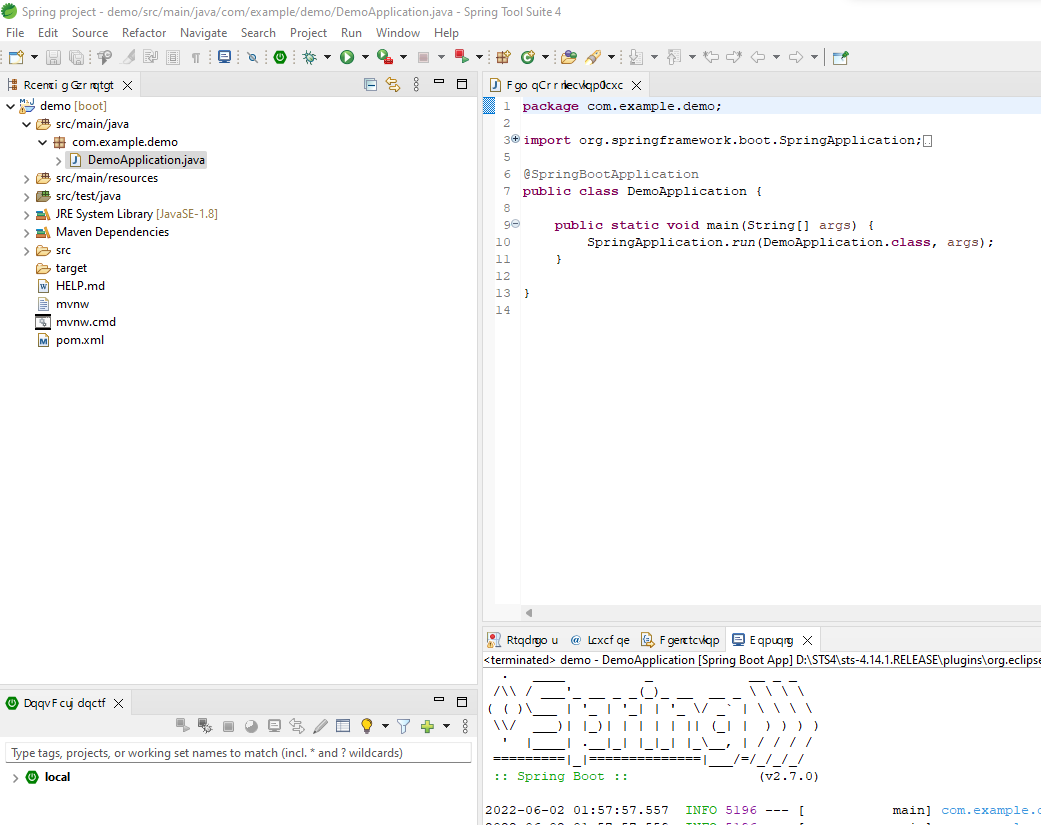
Task: Toggle Link with Editor in Package Explorer
Action: [x=393, y=85]
